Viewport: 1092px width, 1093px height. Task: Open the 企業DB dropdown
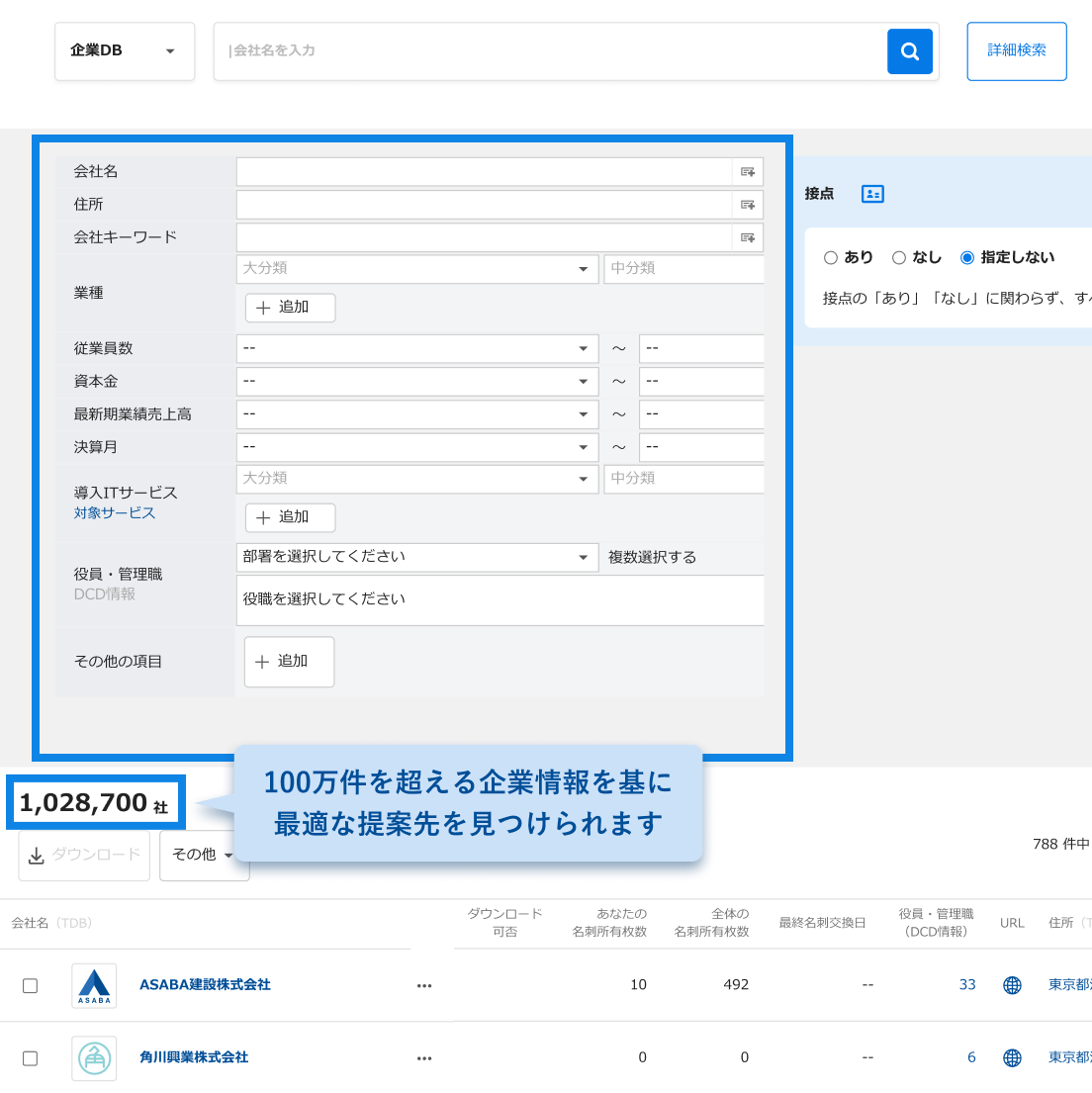(x=125, y=51)
